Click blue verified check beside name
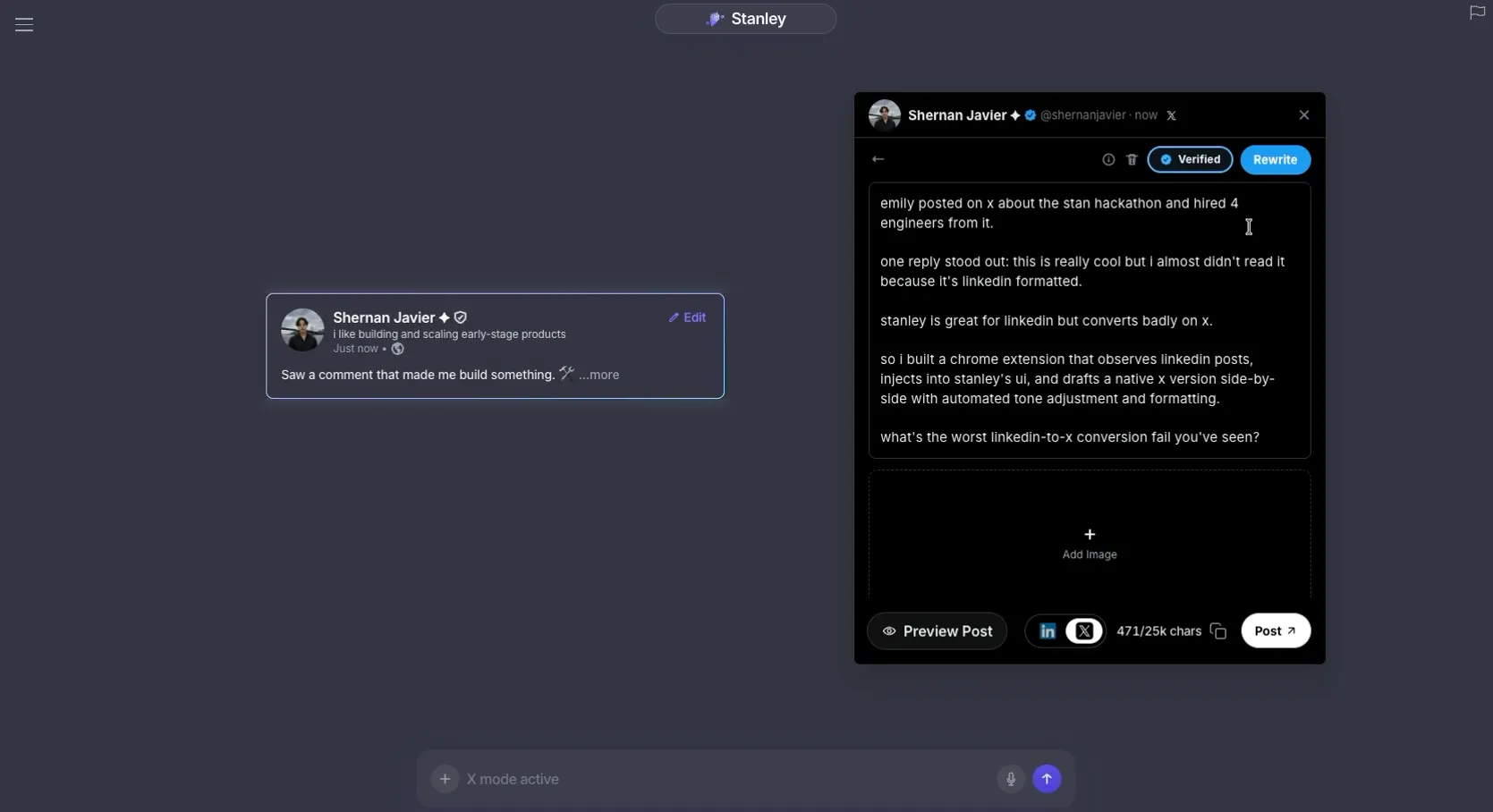This screenshot has width=1493, height=812. point(1031,115)
